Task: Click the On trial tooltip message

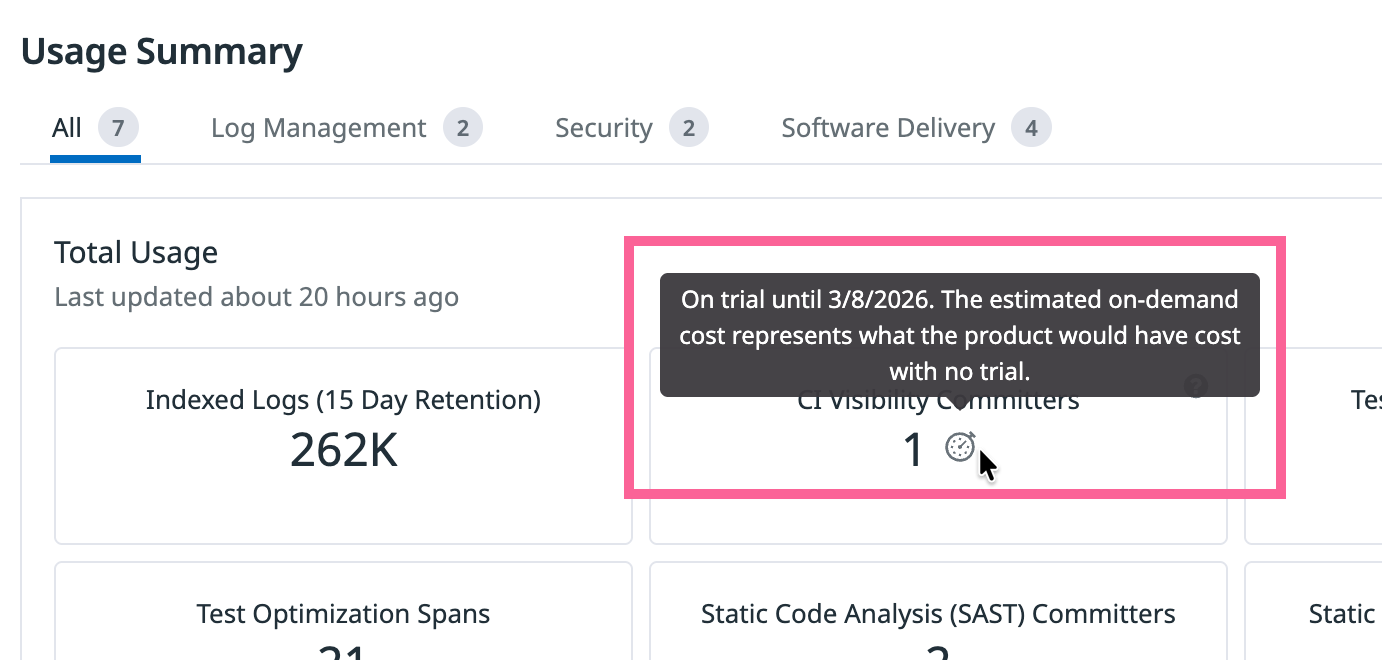Action: [959, 335]
